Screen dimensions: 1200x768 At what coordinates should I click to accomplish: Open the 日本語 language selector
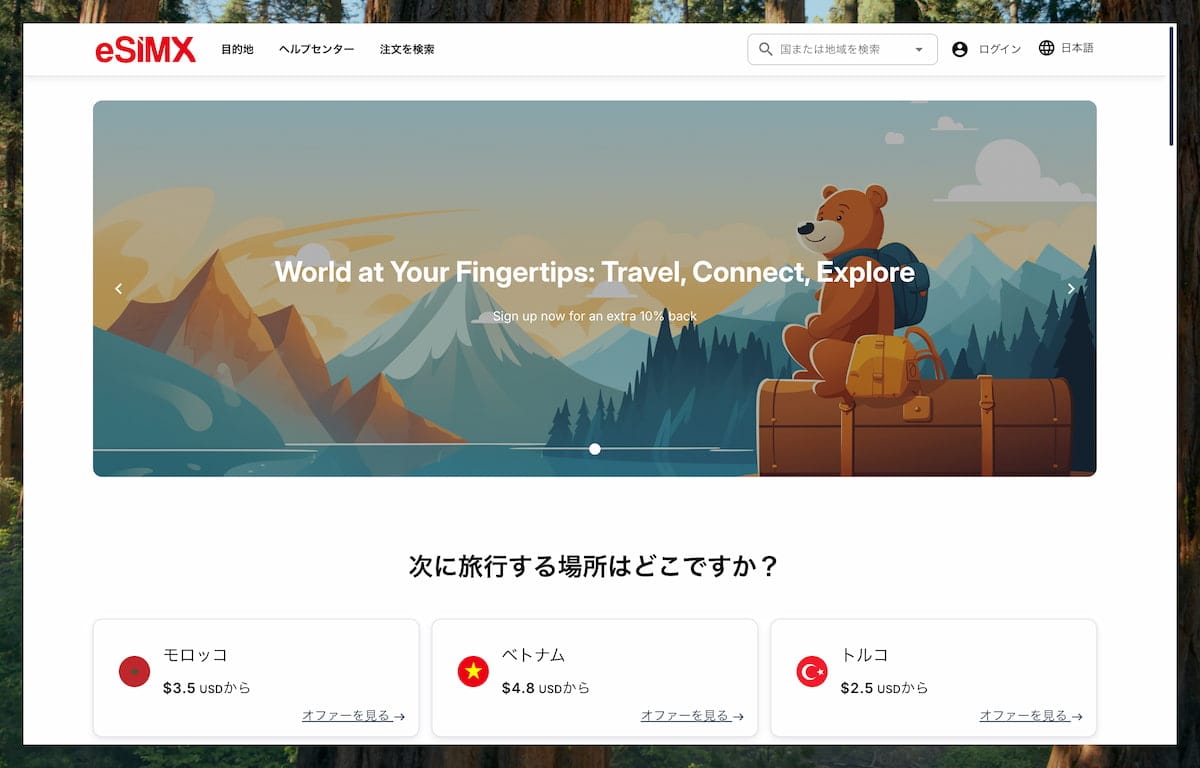pyautogui.click(x=1077, y=48)
